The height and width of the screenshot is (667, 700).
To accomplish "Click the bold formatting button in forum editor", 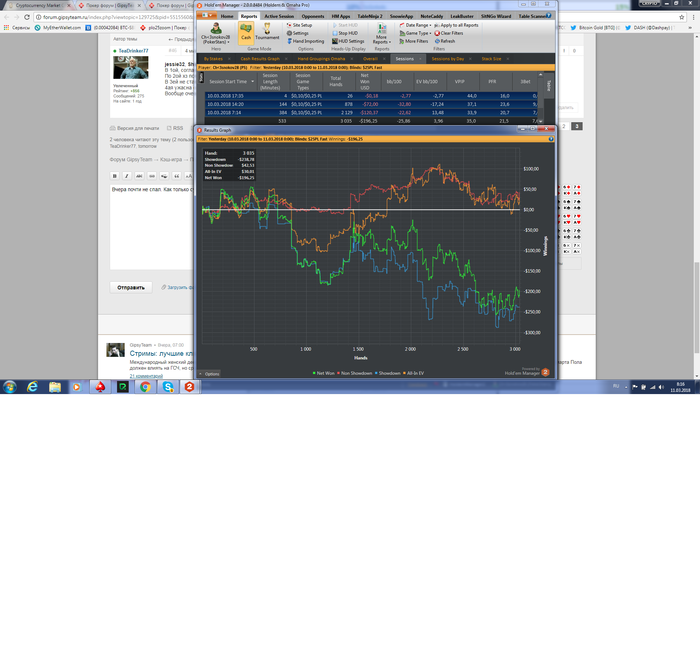I will point(114,176).
